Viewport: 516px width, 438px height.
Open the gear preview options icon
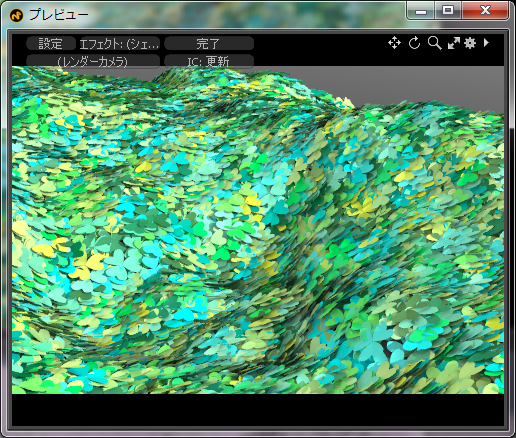tap(470, 43)
